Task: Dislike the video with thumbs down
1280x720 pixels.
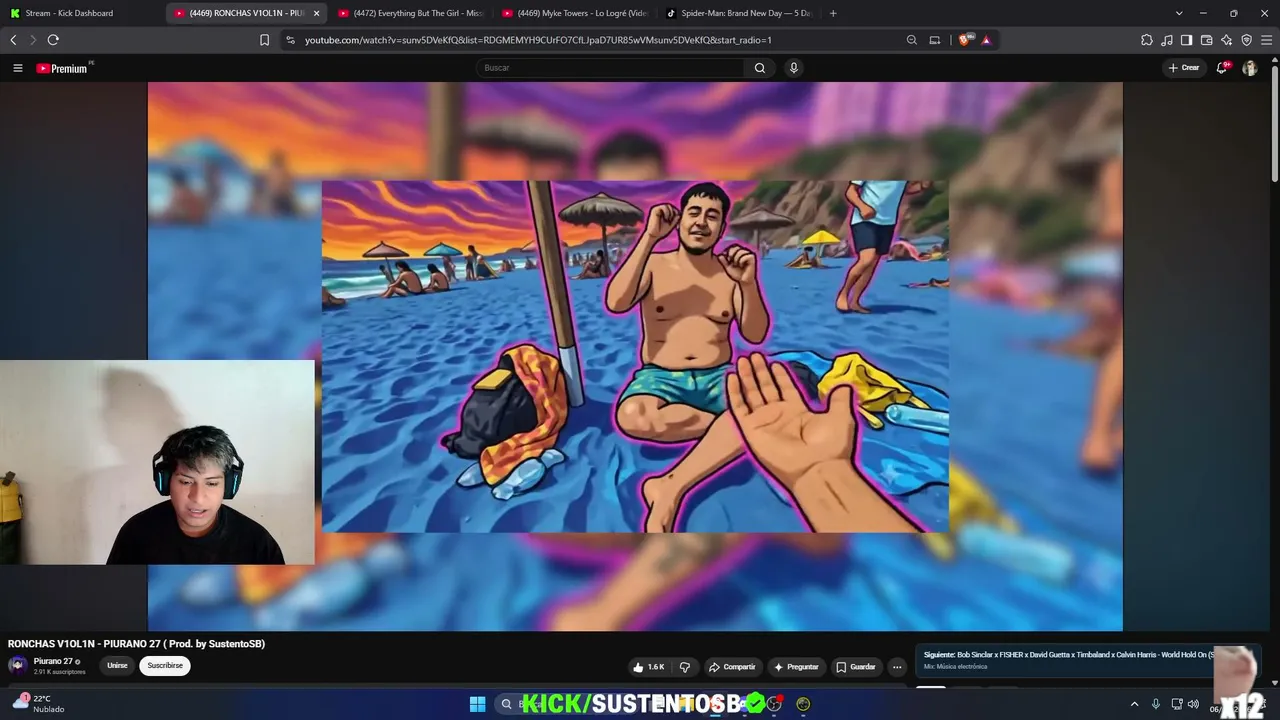Action: [x=685, y=667]
